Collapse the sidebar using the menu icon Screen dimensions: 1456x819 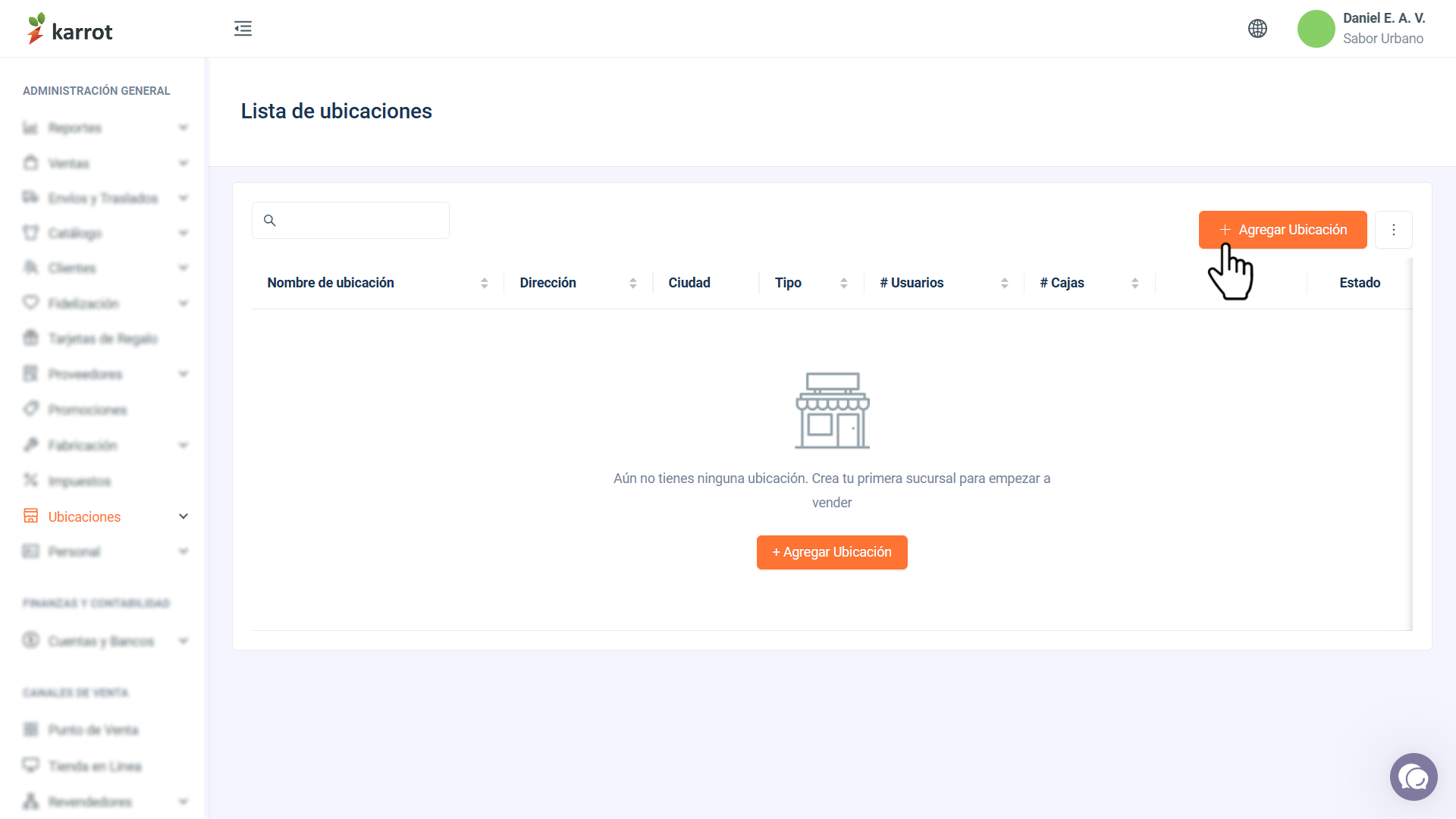pyautogui.click(x=243, y=29)
